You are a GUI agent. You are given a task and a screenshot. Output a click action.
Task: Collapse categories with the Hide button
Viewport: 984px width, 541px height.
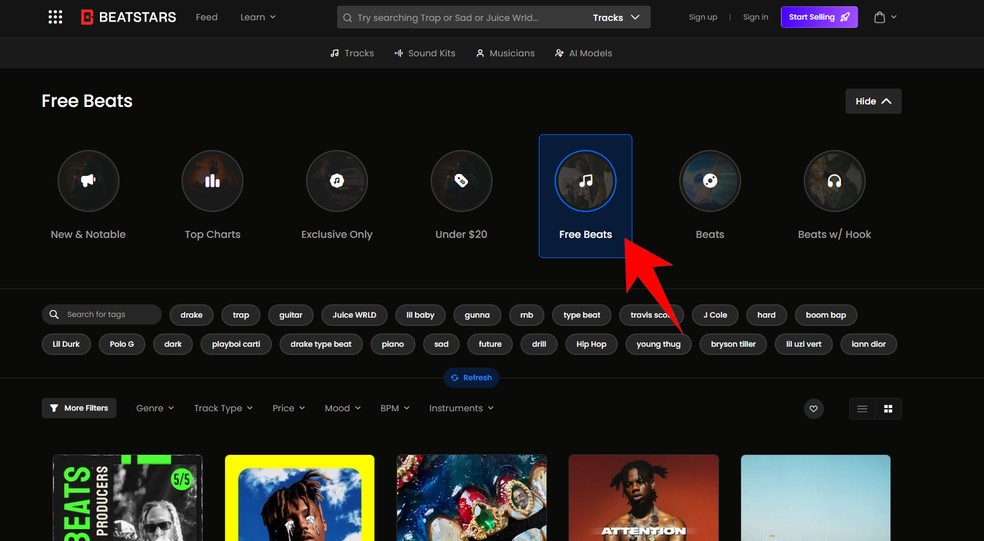coord(873,101)
